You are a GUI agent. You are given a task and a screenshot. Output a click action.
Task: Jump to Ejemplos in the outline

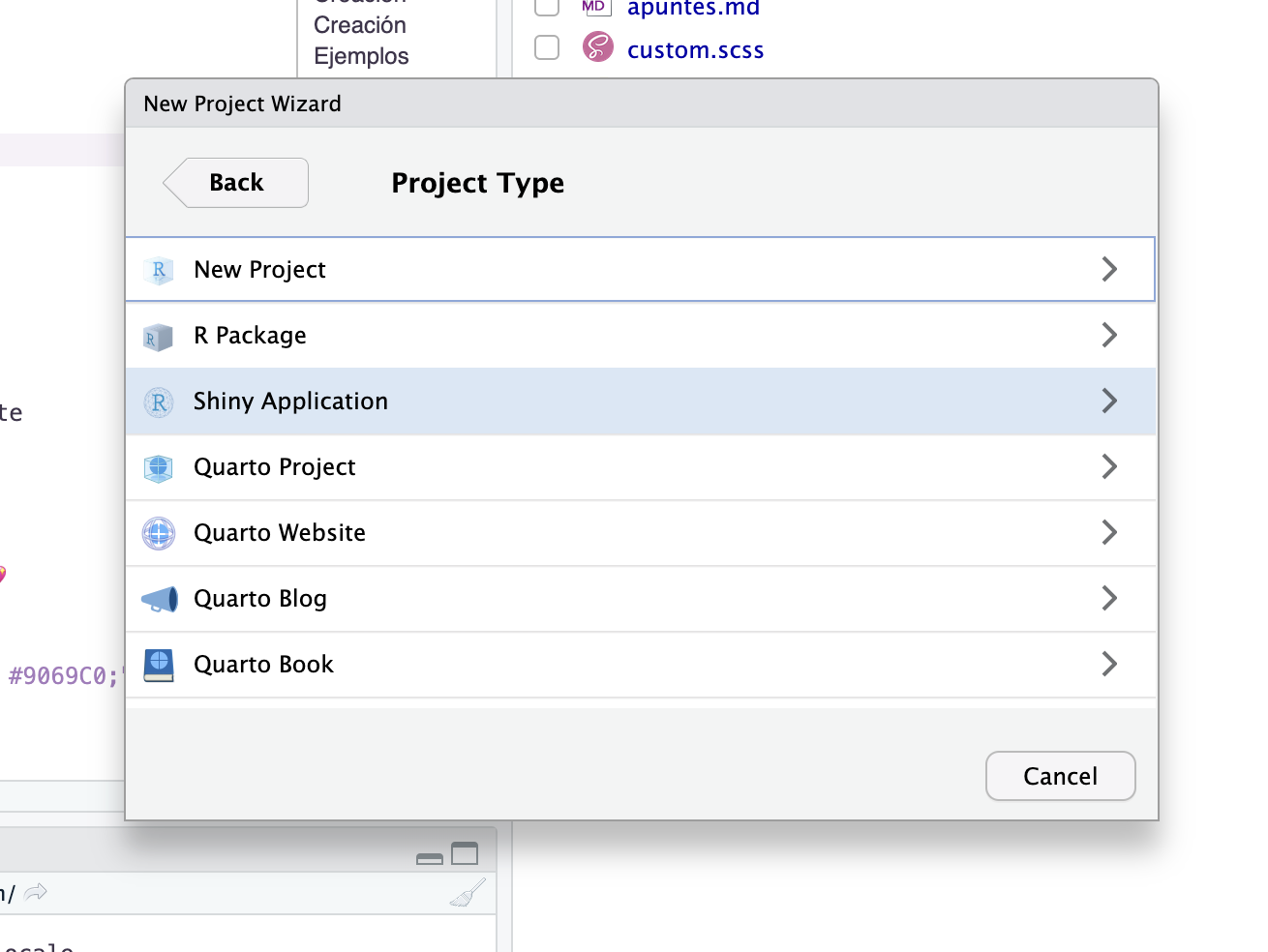tap(361, 56)
